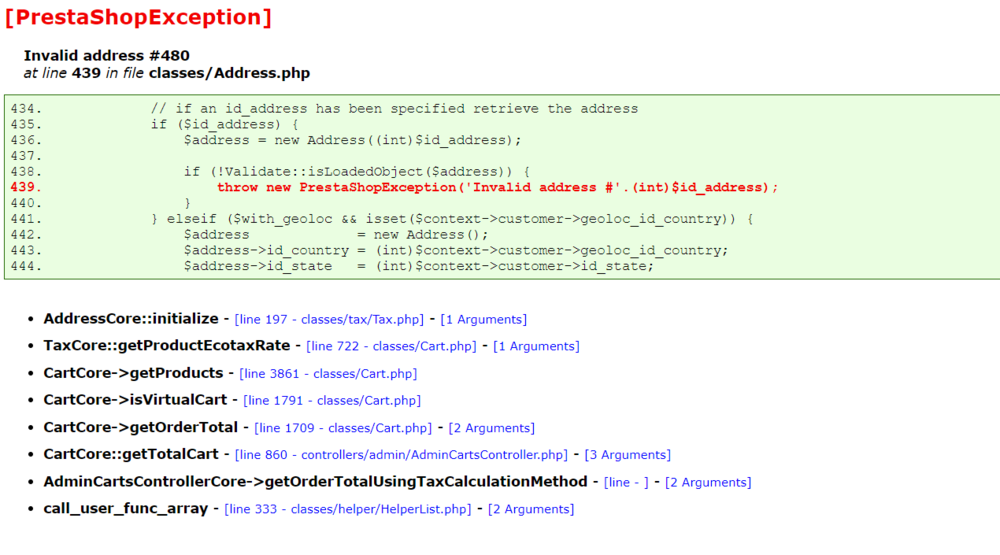Screen dimensions: 1000x555
Task: Expand 3 Arguments for CartCore::getTotalCart
Action: 628,455
